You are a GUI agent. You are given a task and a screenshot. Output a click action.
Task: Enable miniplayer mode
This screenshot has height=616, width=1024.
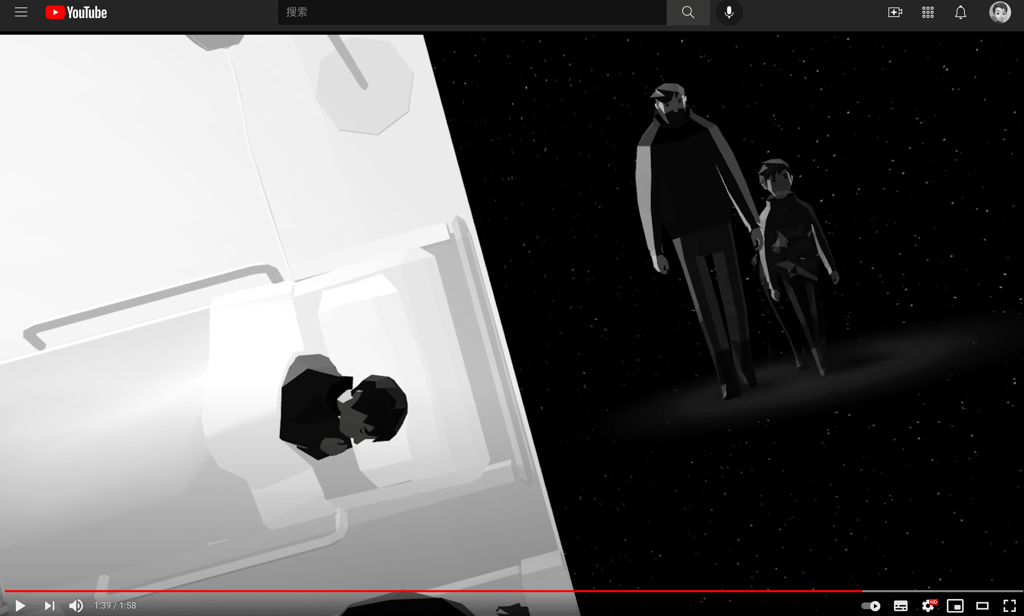click(x=955, y=606)
